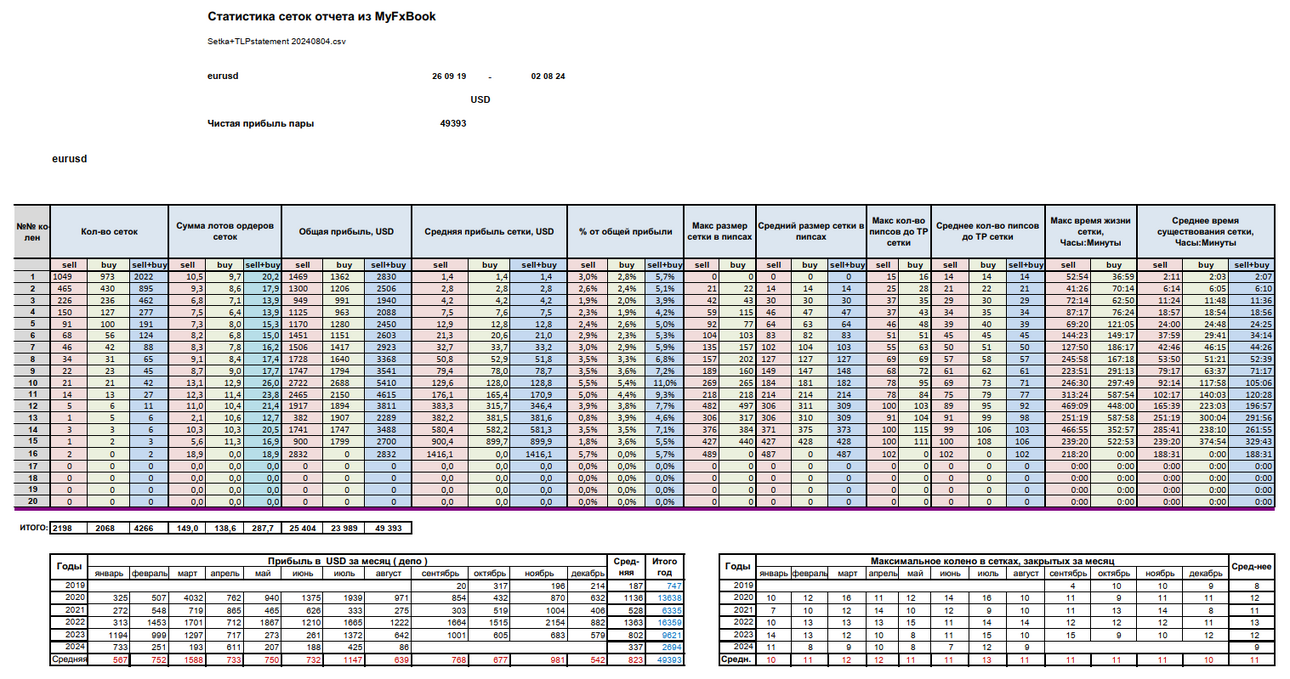The image size is (1290, 679).
Task: Click the start date '26 09 19'
Action: (x=449, y=76)
